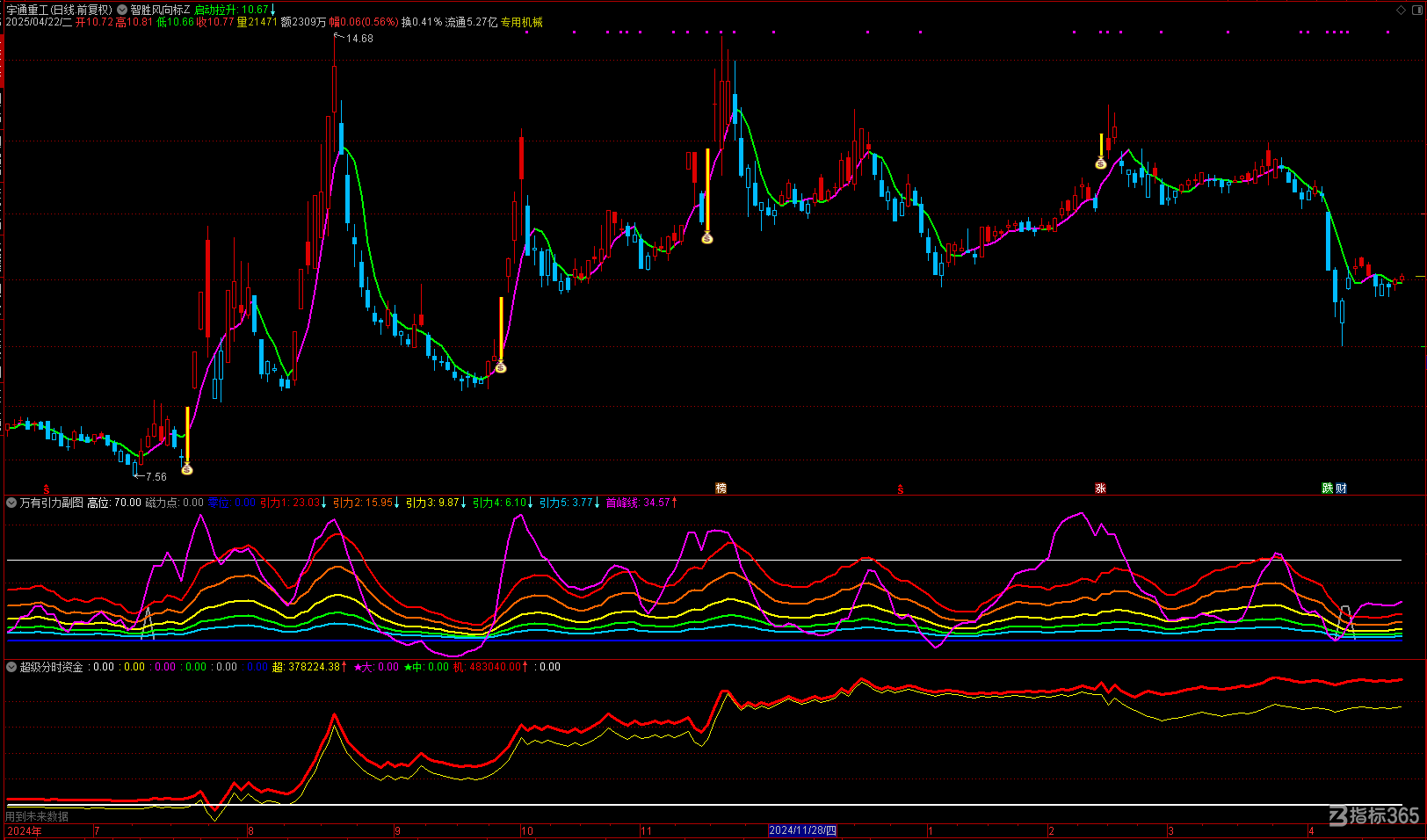
Task: Open the 跌 info marker
Action: coord(1328,489)
